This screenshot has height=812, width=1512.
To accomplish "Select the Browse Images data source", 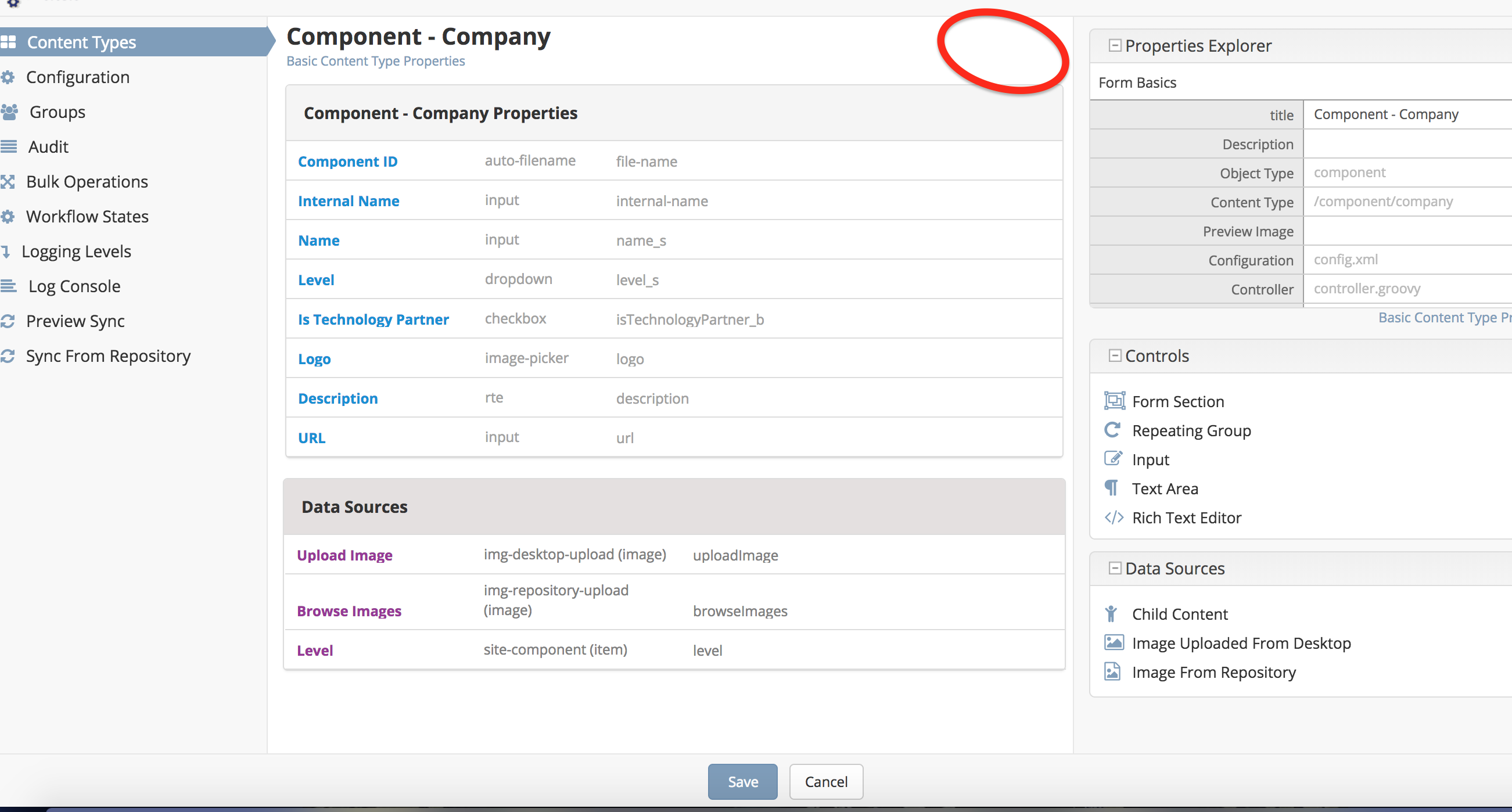I will pyautogui.click(x=674, y=602).
